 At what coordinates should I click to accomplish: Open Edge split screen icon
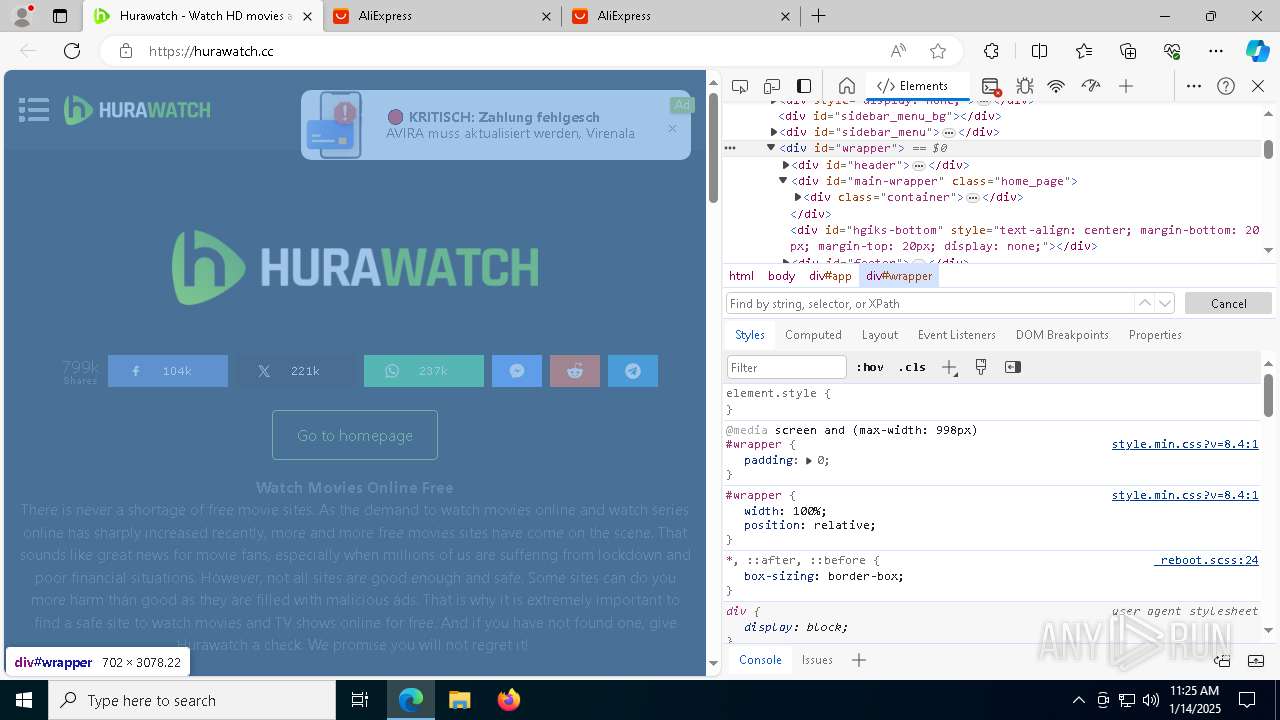[x=1039, y=51]
